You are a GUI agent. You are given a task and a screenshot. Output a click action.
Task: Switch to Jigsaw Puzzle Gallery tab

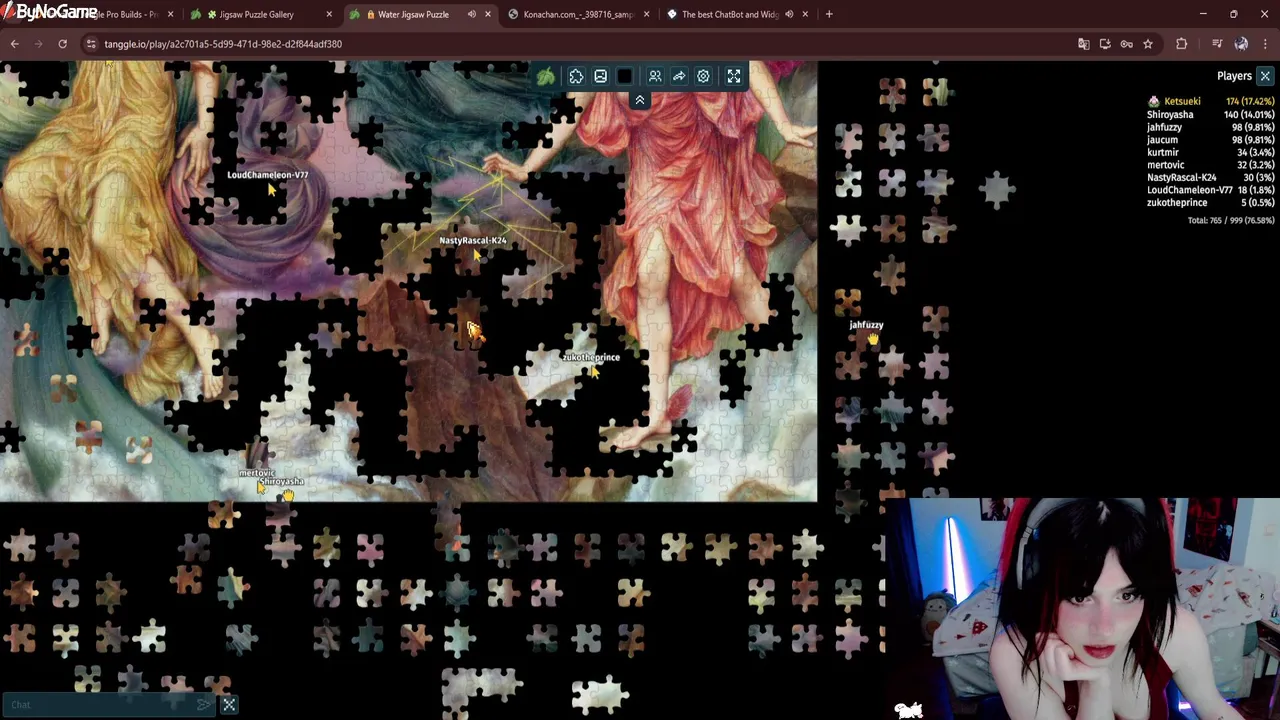tap(255, 14)
